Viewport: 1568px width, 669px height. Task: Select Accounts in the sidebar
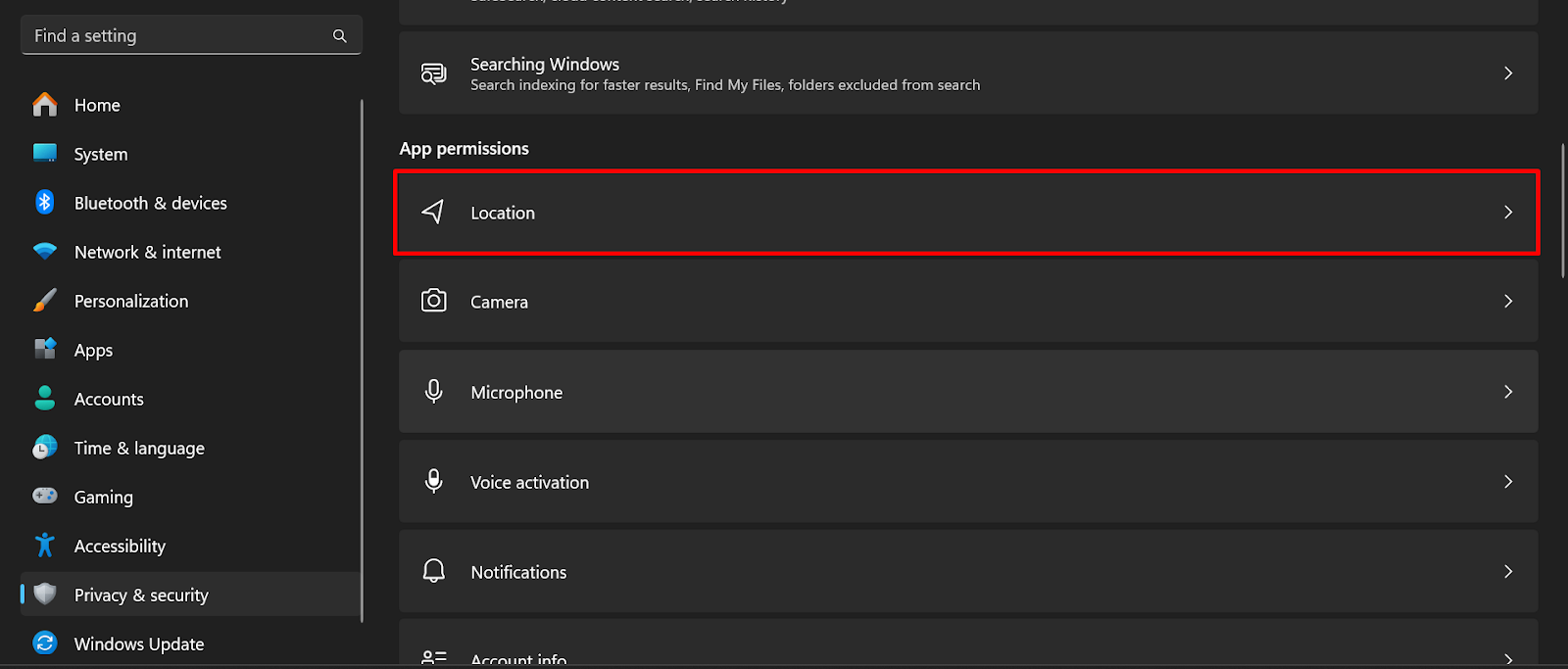191,399
